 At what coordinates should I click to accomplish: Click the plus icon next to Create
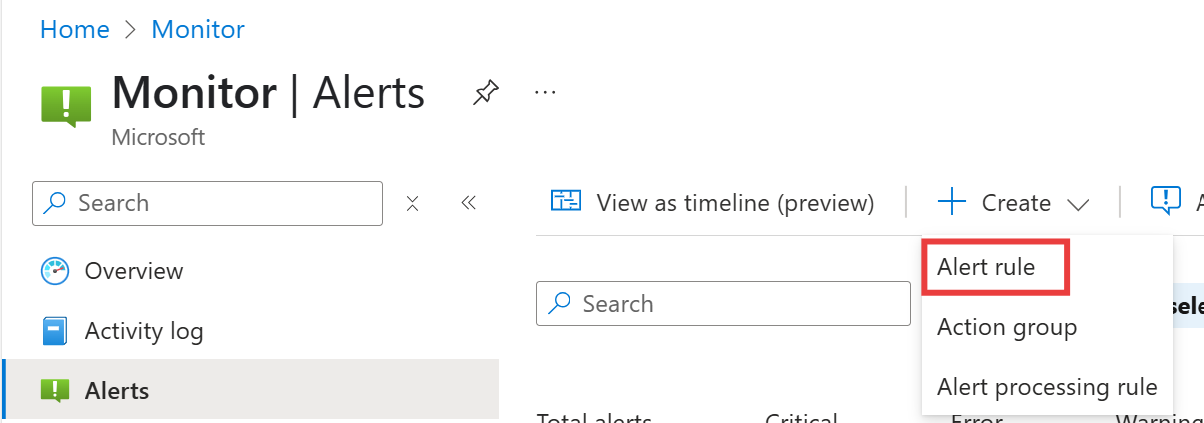[952, 203]
